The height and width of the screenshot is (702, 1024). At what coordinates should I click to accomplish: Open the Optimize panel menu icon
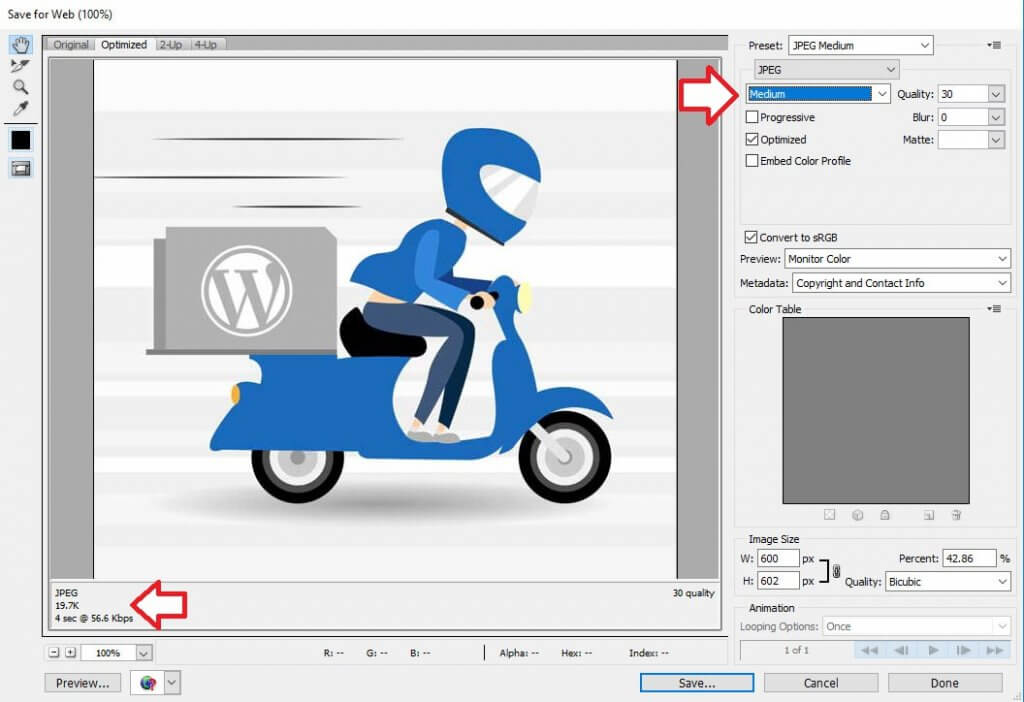coord(994,45)
